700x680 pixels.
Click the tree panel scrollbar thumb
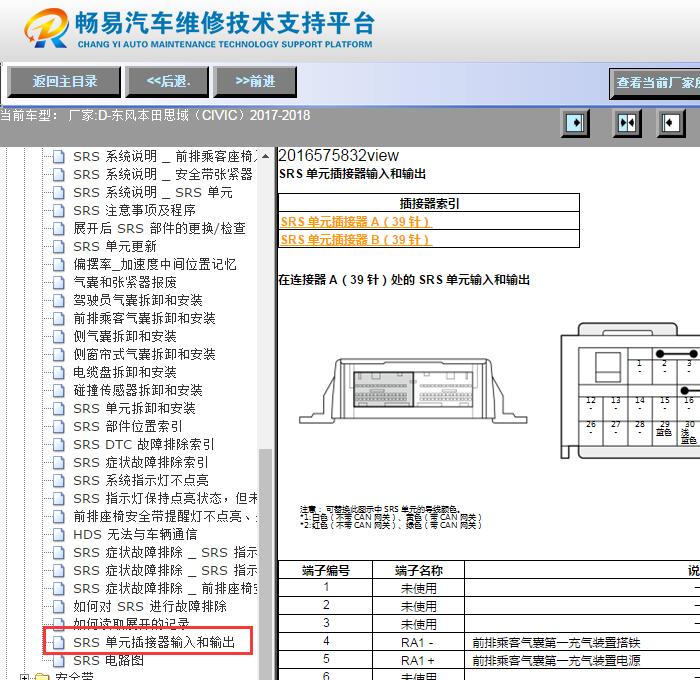(265, 564)
